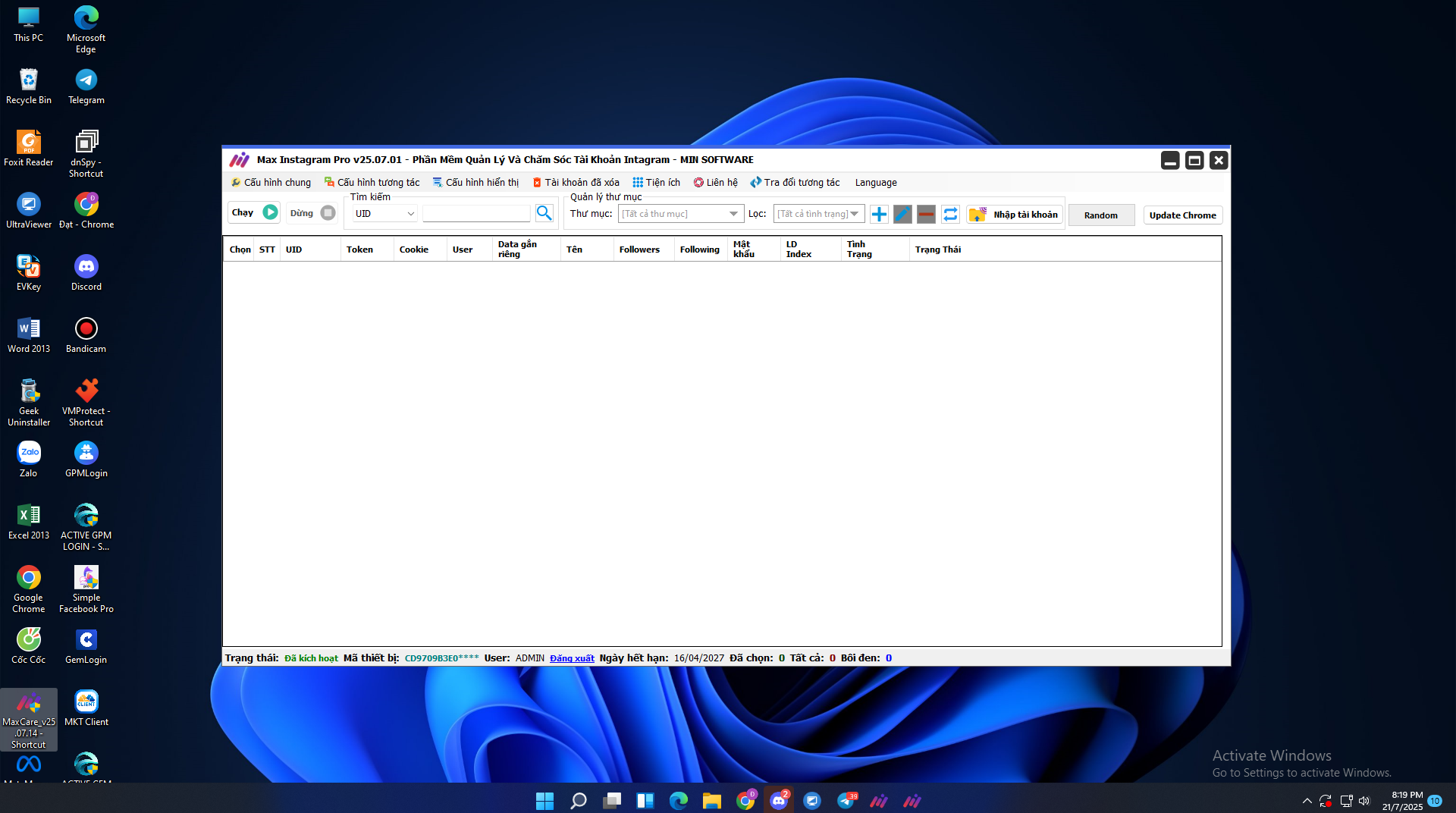Screen dimensions: 1456x813
Task: Expand the Lọc status filter dropdown
Action: click(x=818, y=214)
